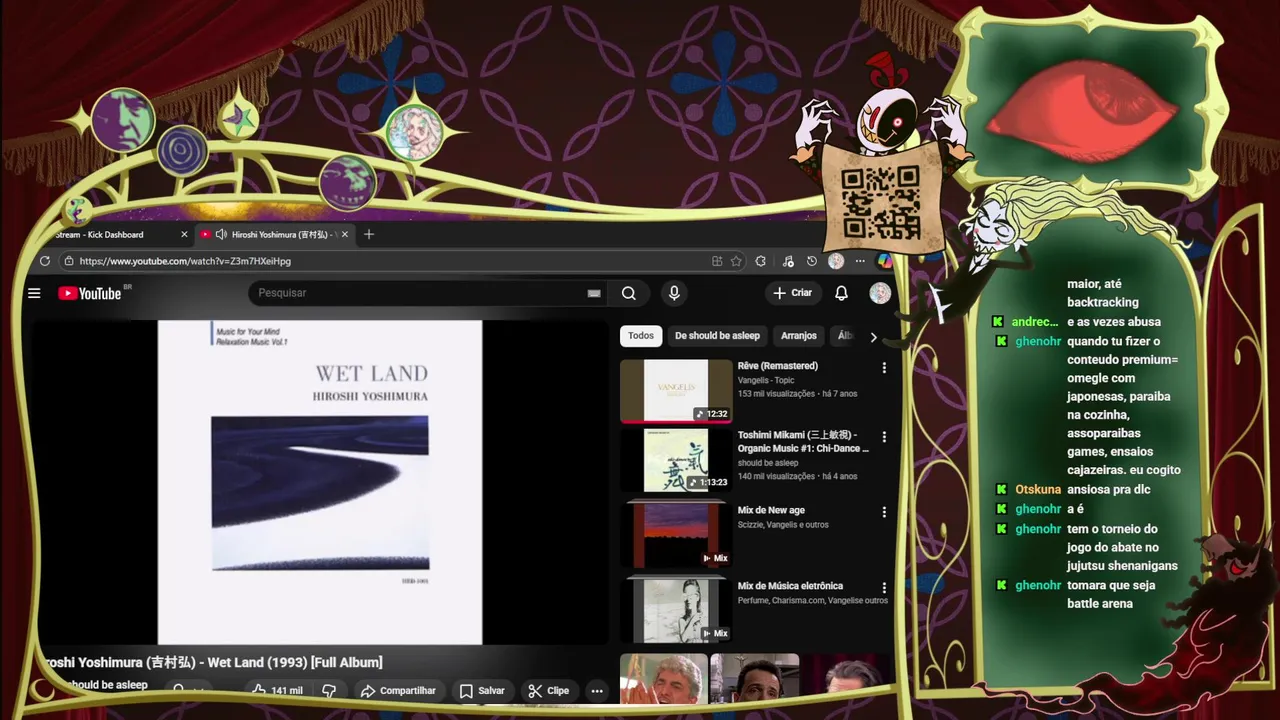Select the Hiroshi Yoshimura YouTube tab
Screen dimensions: 1280x720
(274, 234)
